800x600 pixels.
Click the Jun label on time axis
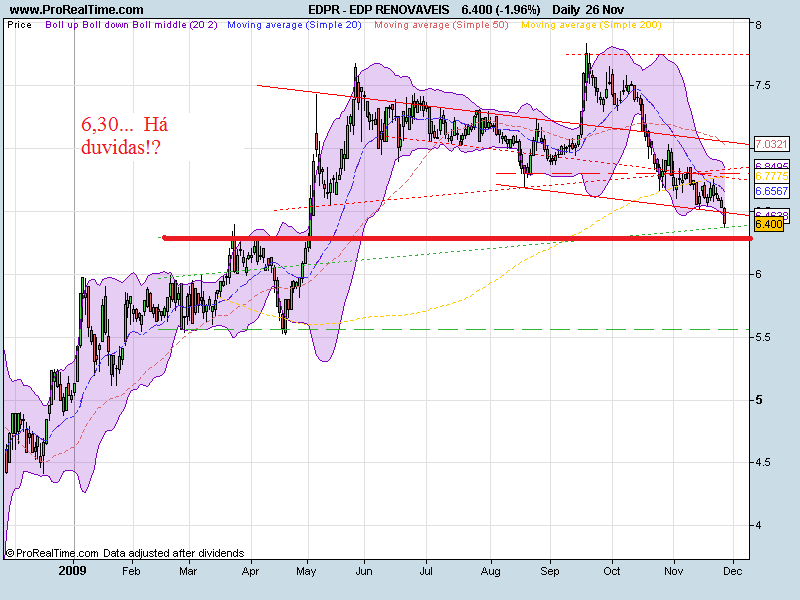coord(364,571)
